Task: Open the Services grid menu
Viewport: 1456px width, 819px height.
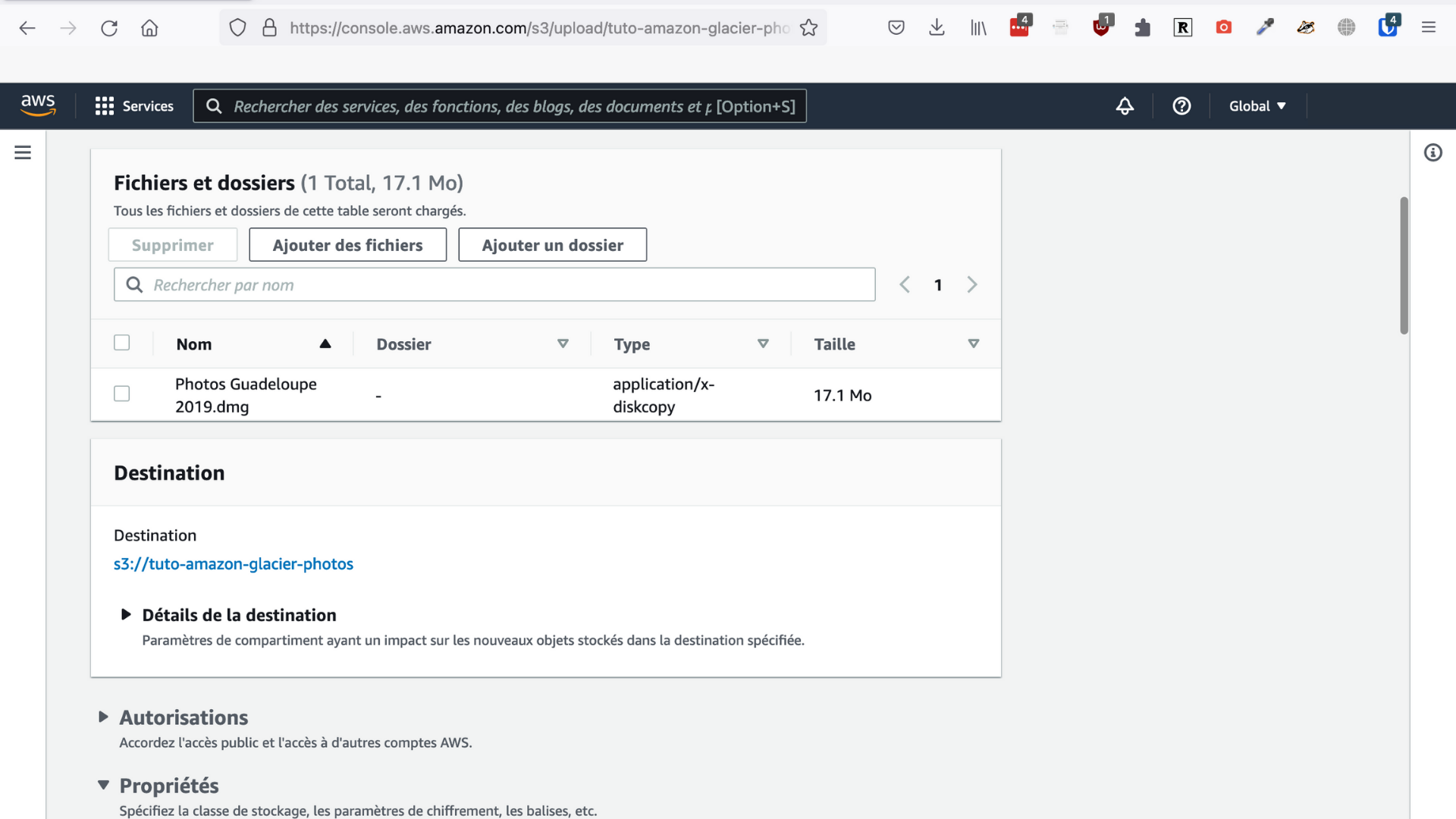Action: pos(134,106)
